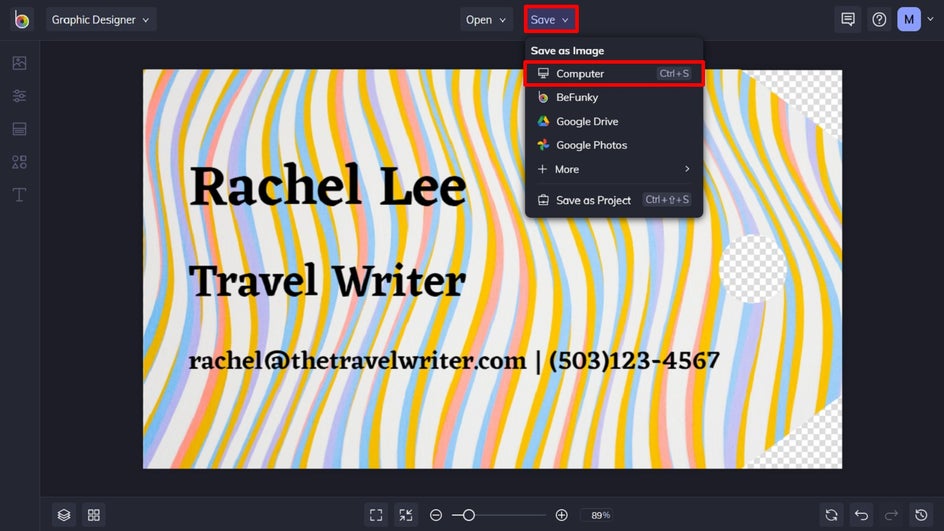Click the BeFunky logo icon
This screenshot has height=531, width=944.
pyautogui.click(x=22, y=20)
